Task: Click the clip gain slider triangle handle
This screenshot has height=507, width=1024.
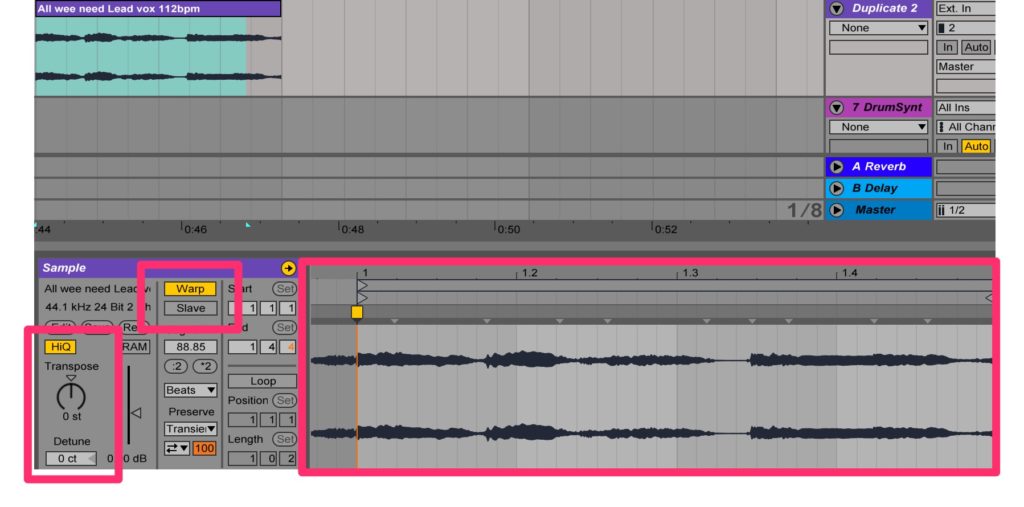Action: (x=136, y=413)
